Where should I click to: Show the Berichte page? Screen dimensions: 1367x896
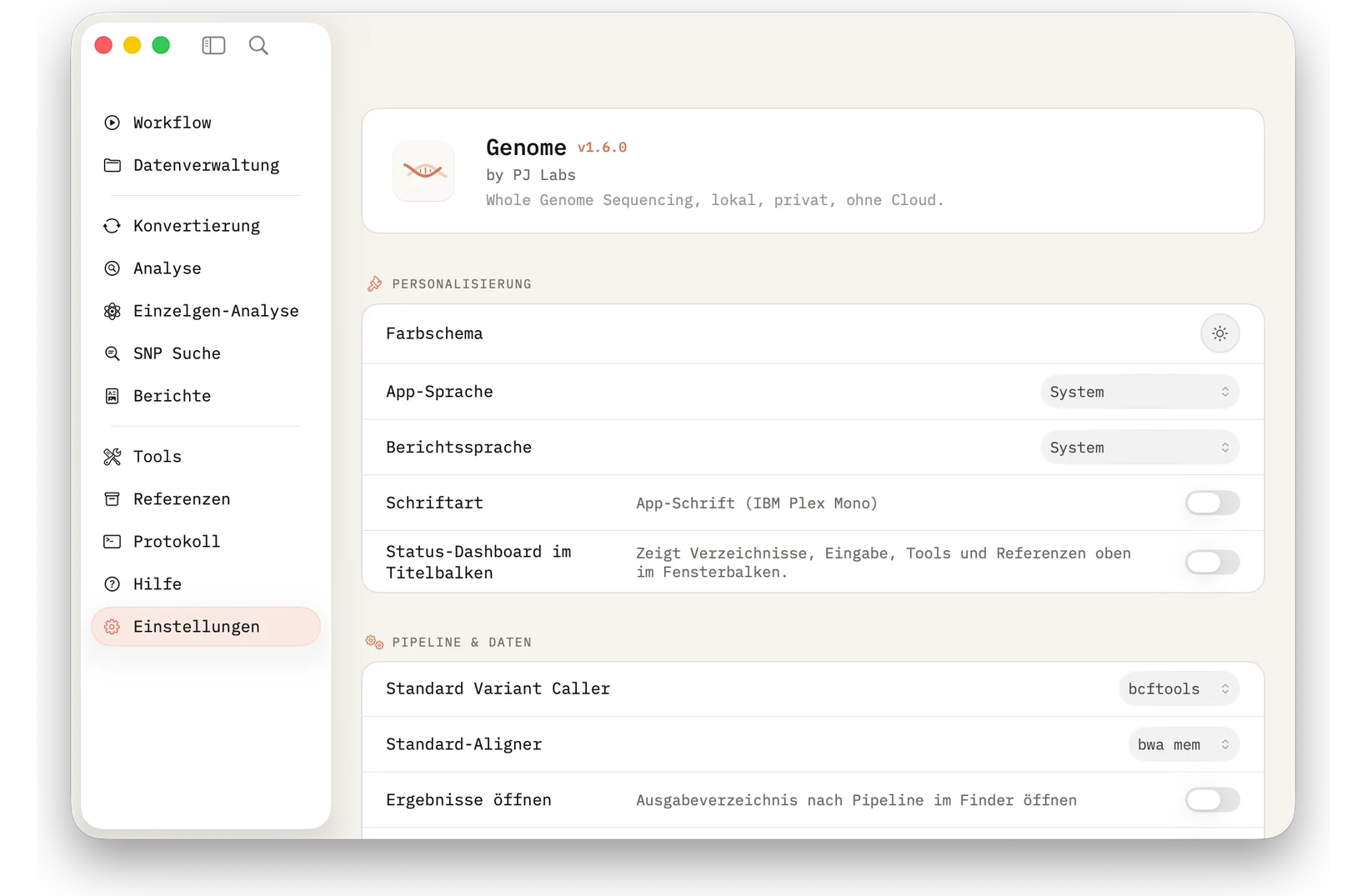pos(205,396)
